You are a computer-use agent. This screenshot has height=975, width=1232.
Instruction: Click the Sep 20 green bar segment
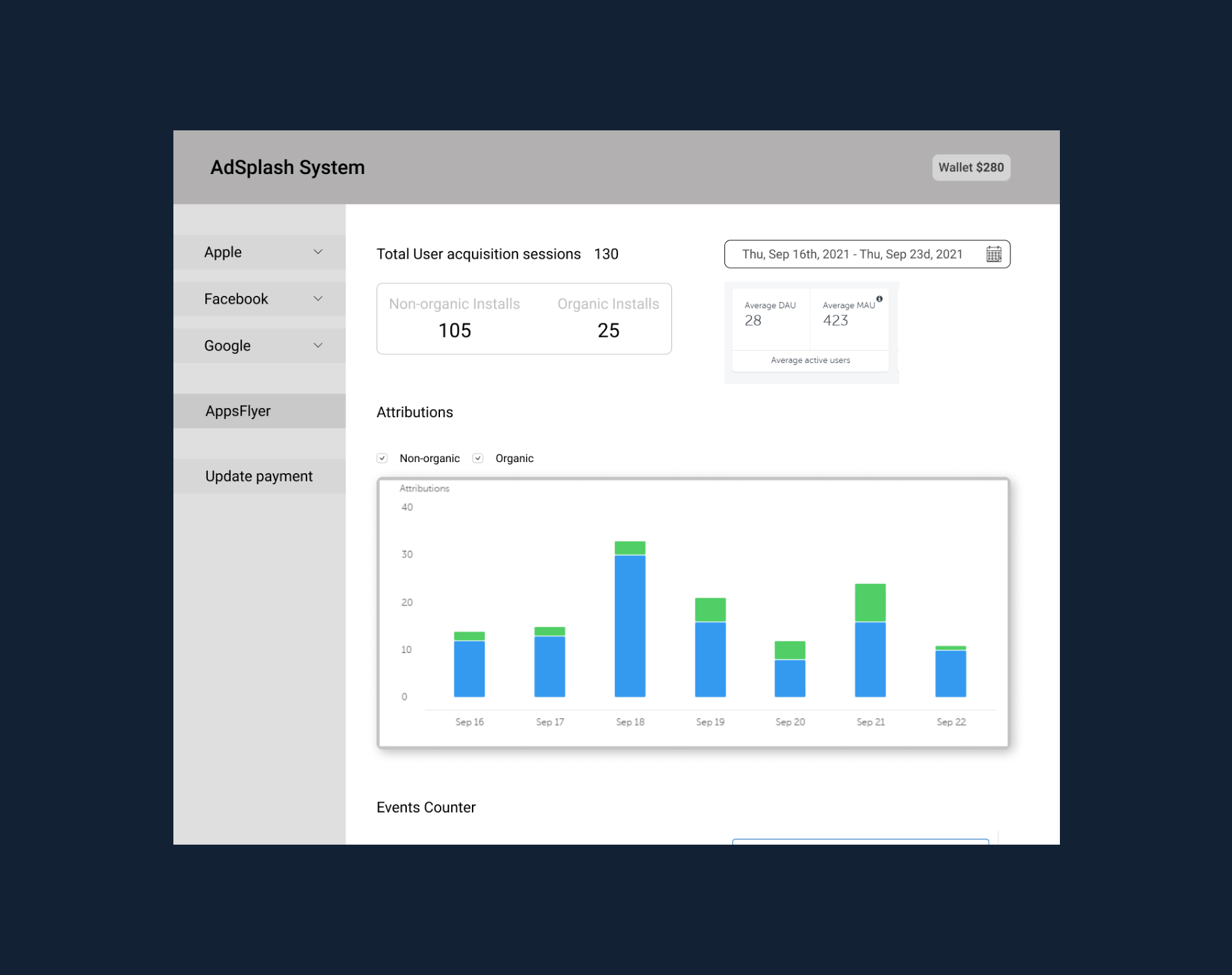(x=790, y=650)
